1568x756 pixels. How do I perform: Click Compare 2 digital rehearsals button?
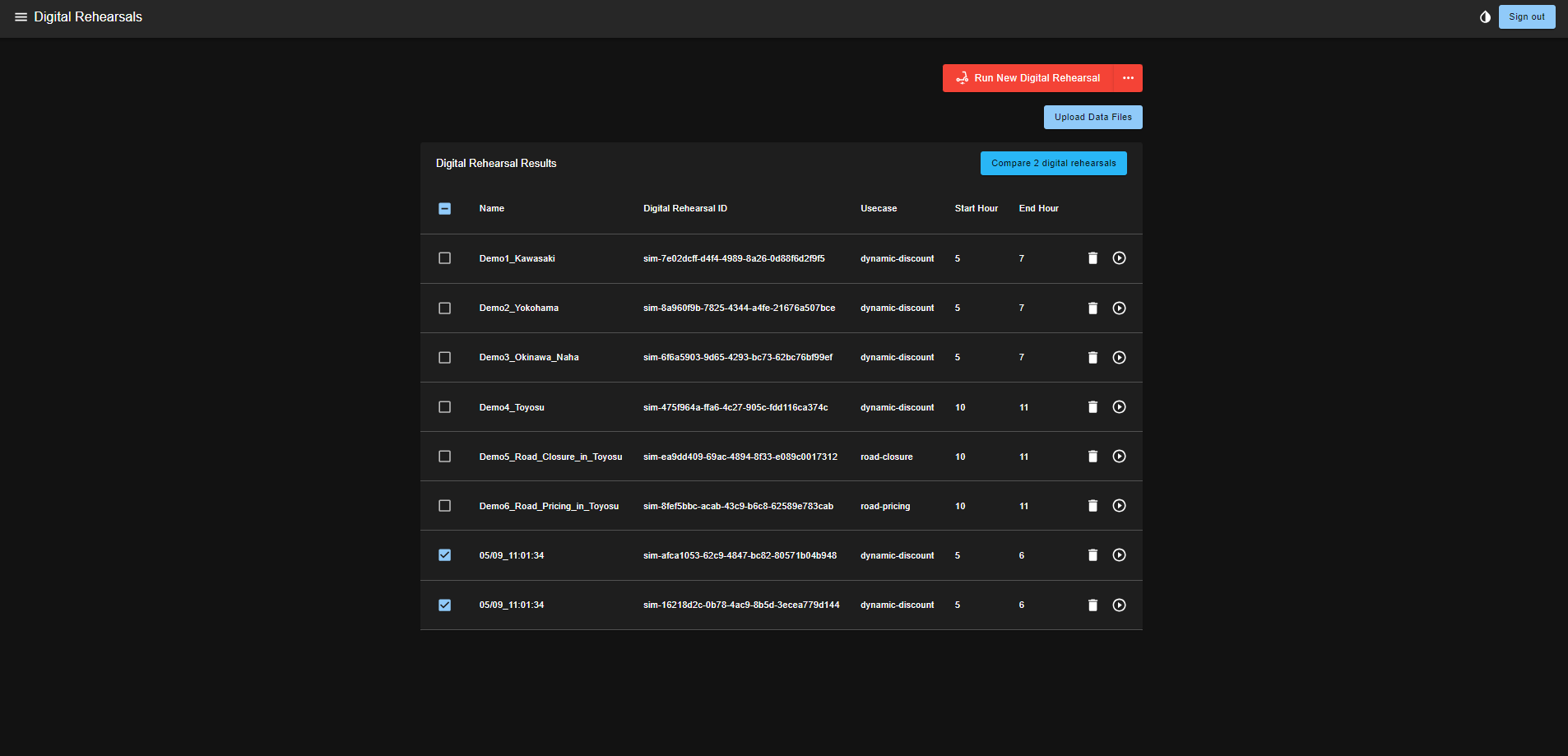(x=1053, y=164)
